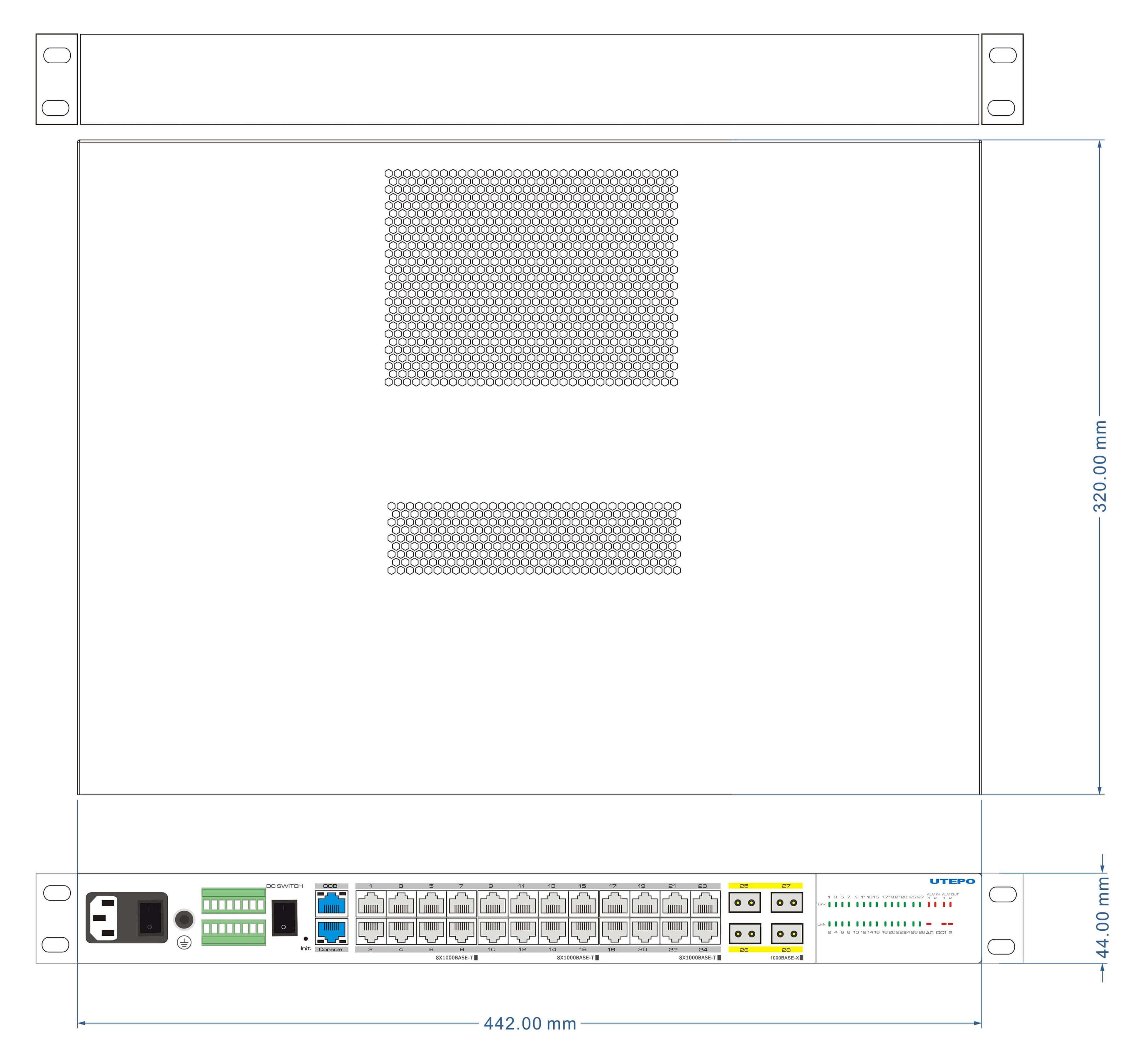
Task: Click Ethernet port 18
Action: tap(614, 931)
